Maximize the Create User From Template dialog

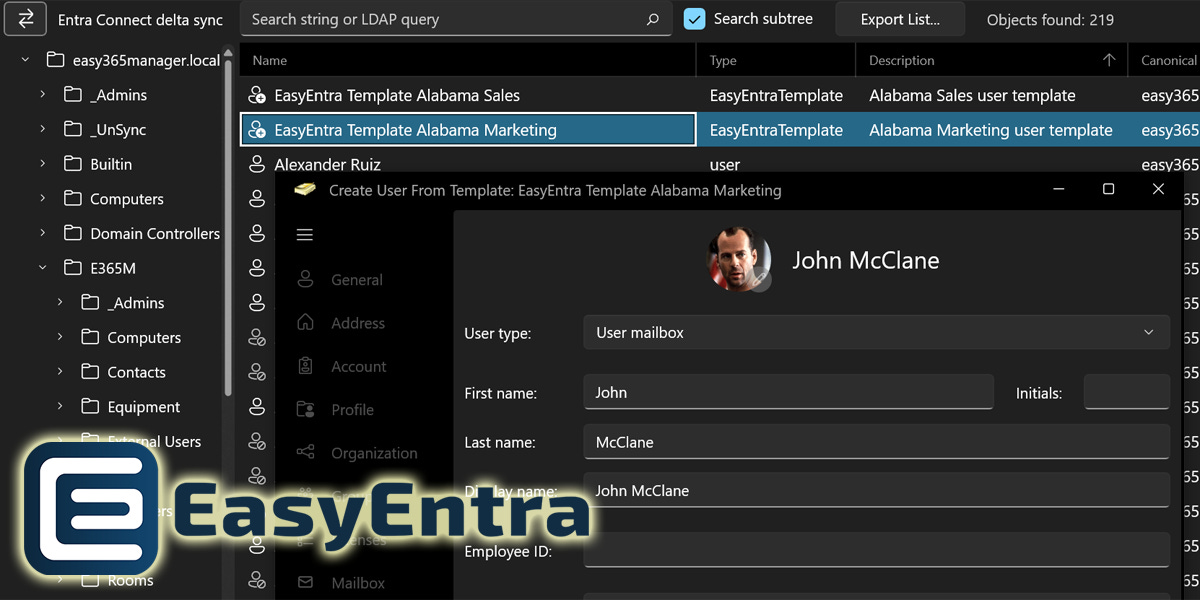click(x=1108, y=189)
